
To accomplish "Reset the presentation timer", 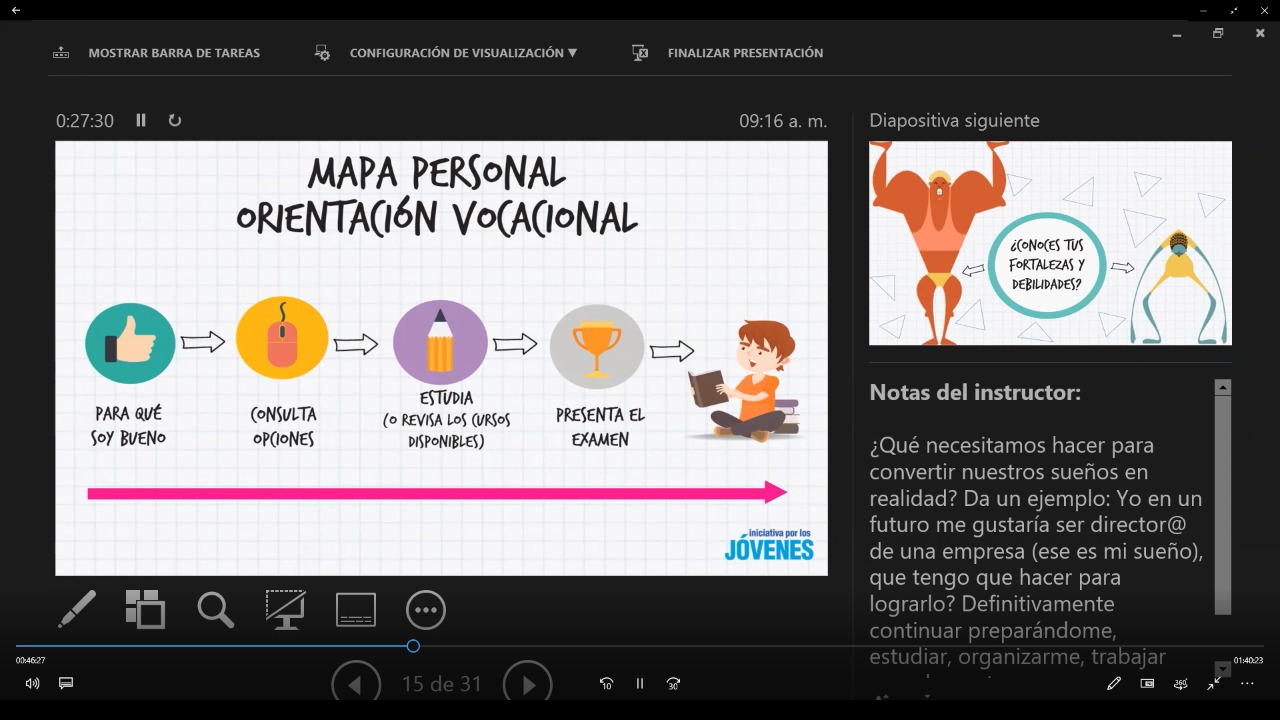I will (175, 120).
